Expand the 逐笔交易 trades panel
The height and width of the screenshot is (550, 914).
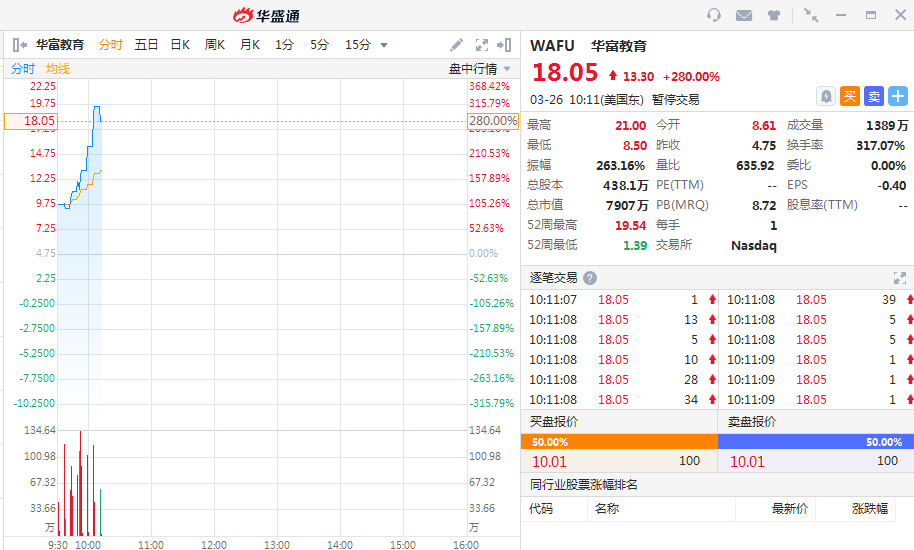(x=899, y=278)
